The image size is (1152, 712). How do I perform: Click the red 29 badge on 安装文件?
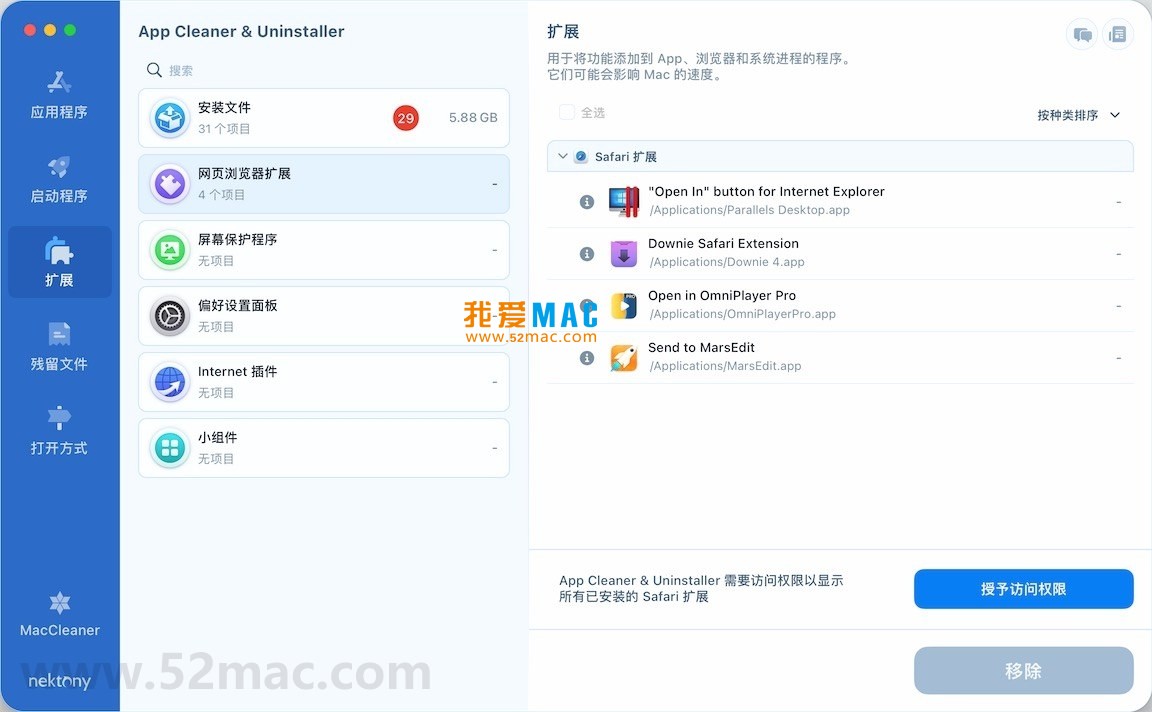tap(406, 118)
